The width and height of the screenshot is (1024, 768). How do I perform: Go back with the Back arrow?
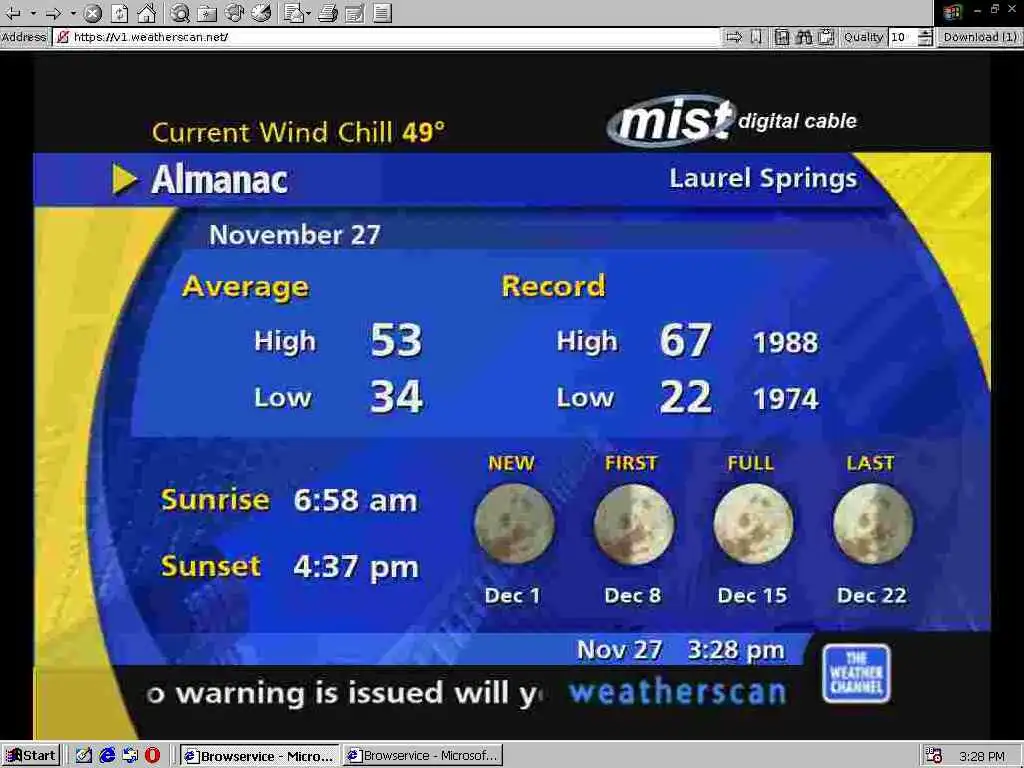(12, 12)
